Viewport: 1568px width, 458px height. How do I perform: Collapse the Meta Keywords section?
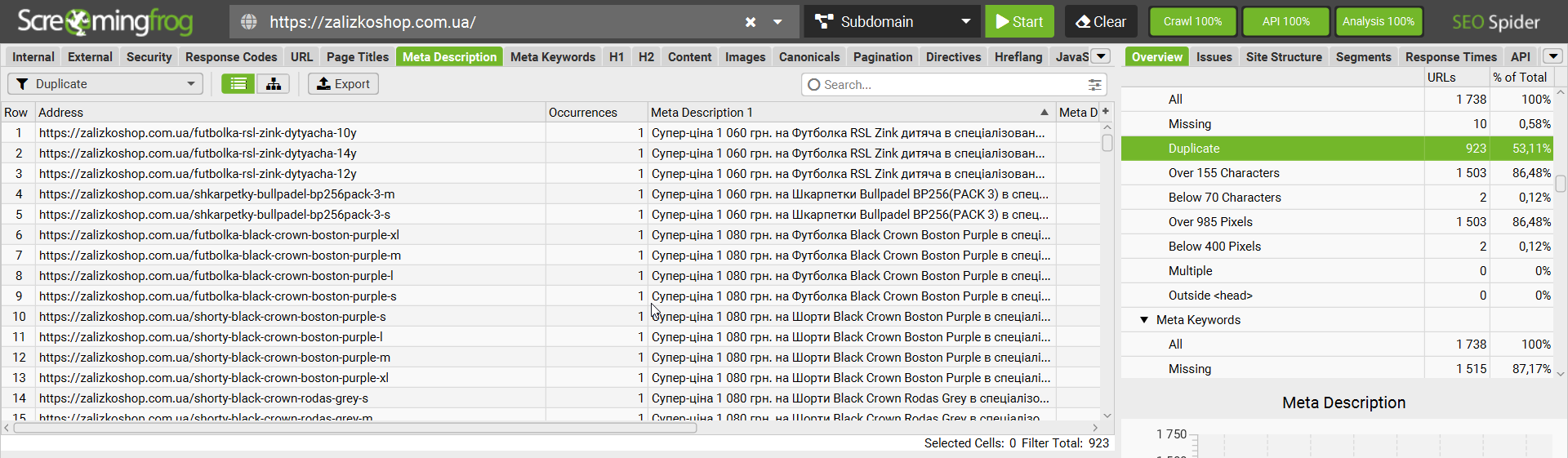click(1144, 320)
